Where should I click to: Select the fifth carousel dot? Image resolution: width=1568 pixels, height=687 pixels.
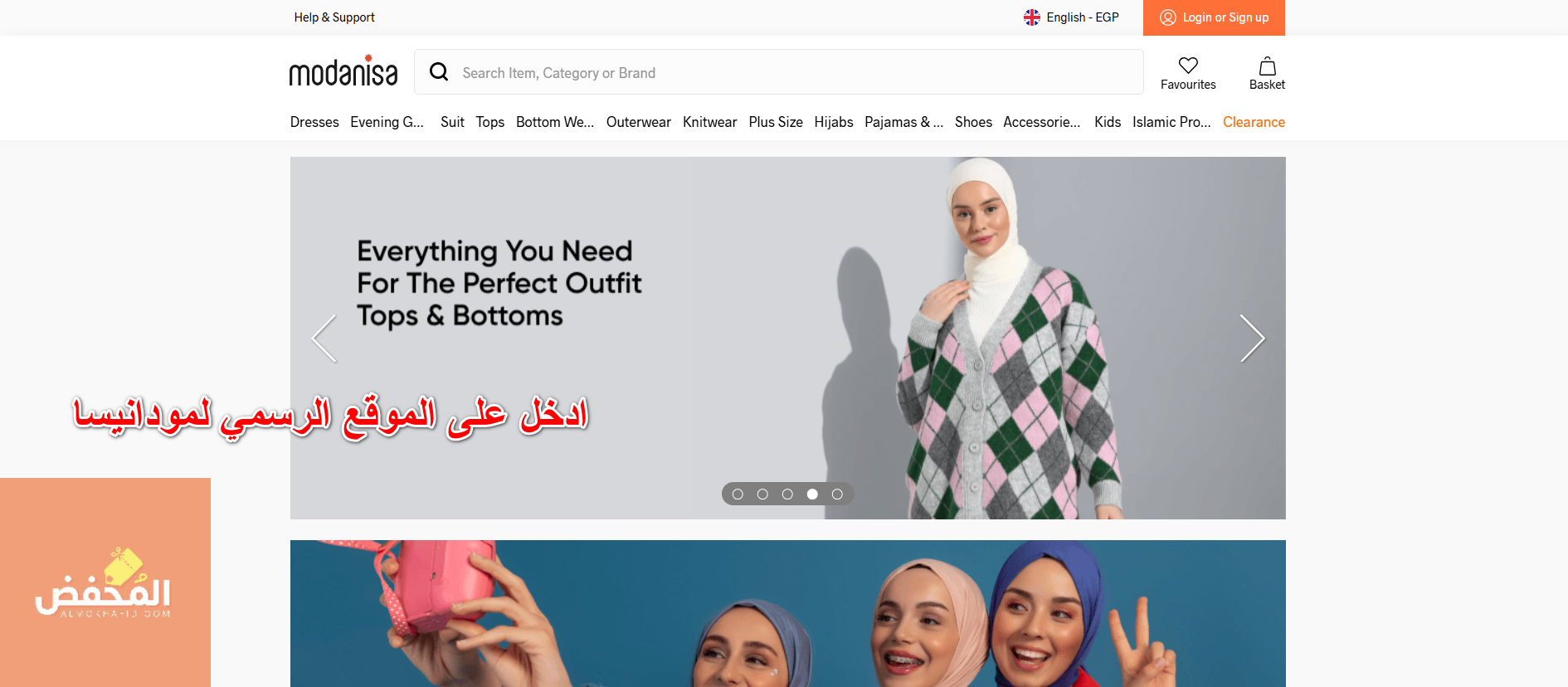(837, 495)
